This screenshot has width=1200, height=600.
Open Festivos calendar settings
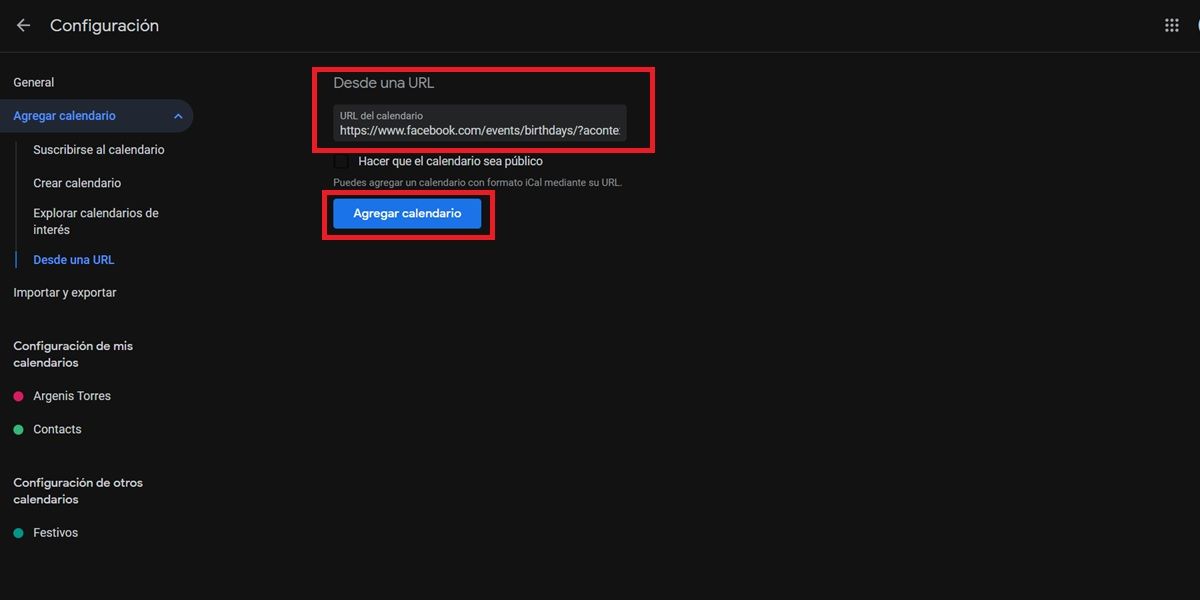click(x=55, y=534)
